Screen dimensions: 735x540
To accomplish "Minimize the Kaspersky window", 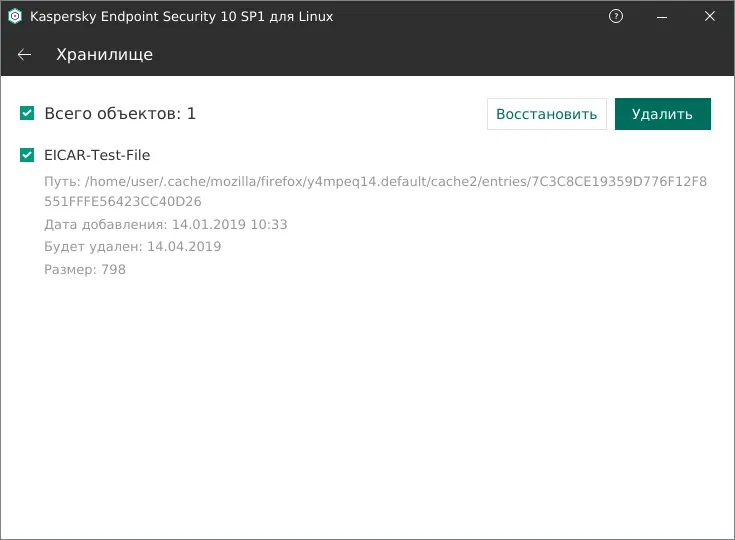I will point(662,16).
